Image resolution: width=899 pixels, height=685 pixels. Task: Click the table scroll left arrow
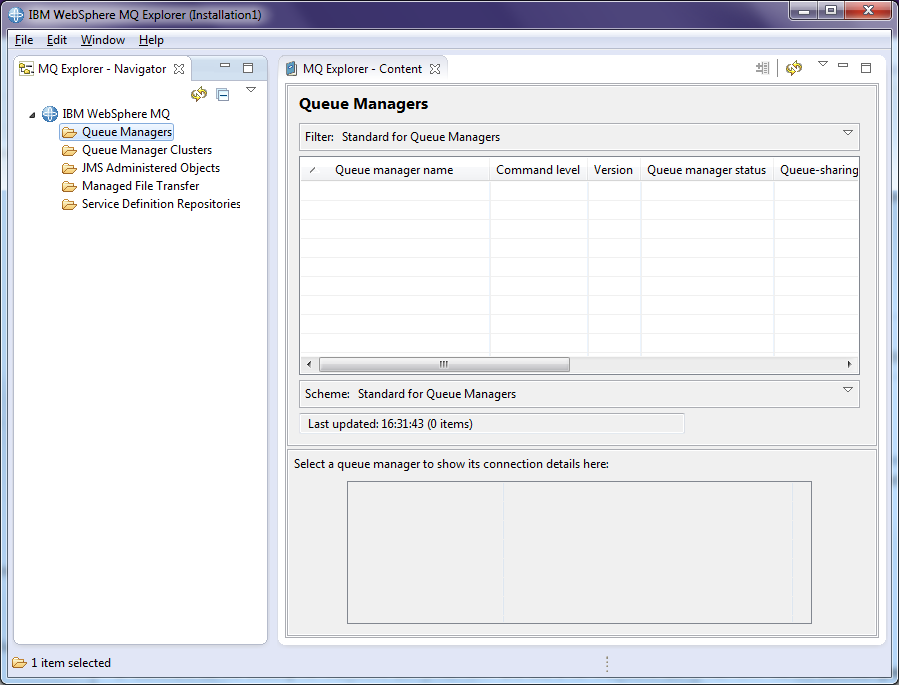(x=309, y=365)
